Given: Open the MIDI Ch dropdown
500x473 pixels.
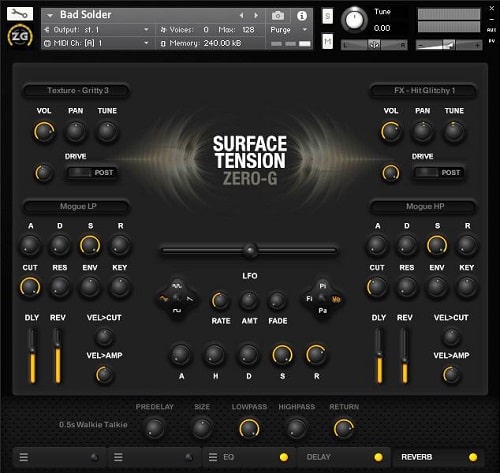Looking at the screenshot, I should tap(96, 43).
